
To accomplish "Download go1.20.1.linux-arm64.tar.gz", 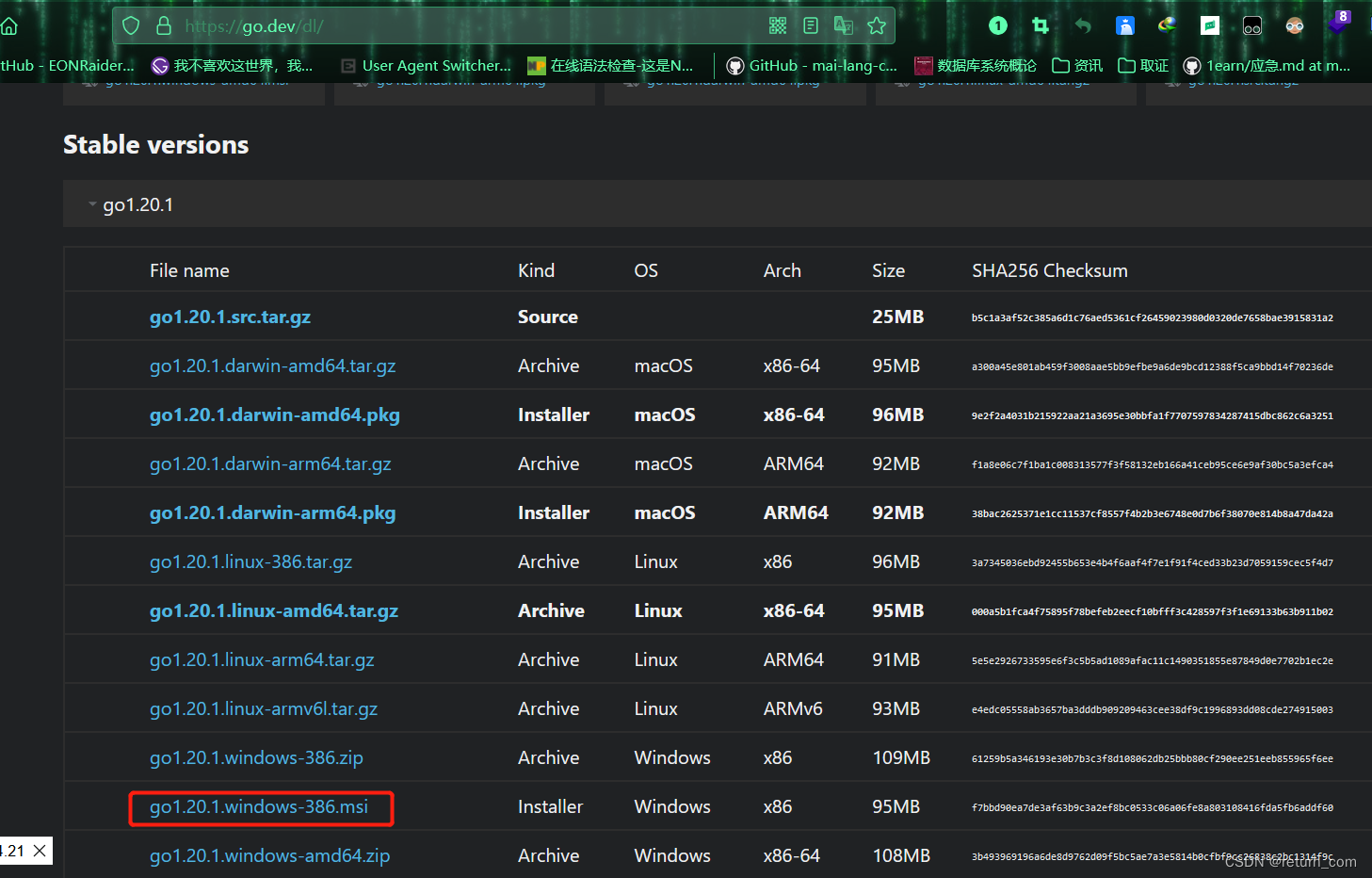I will click(262, 659).
